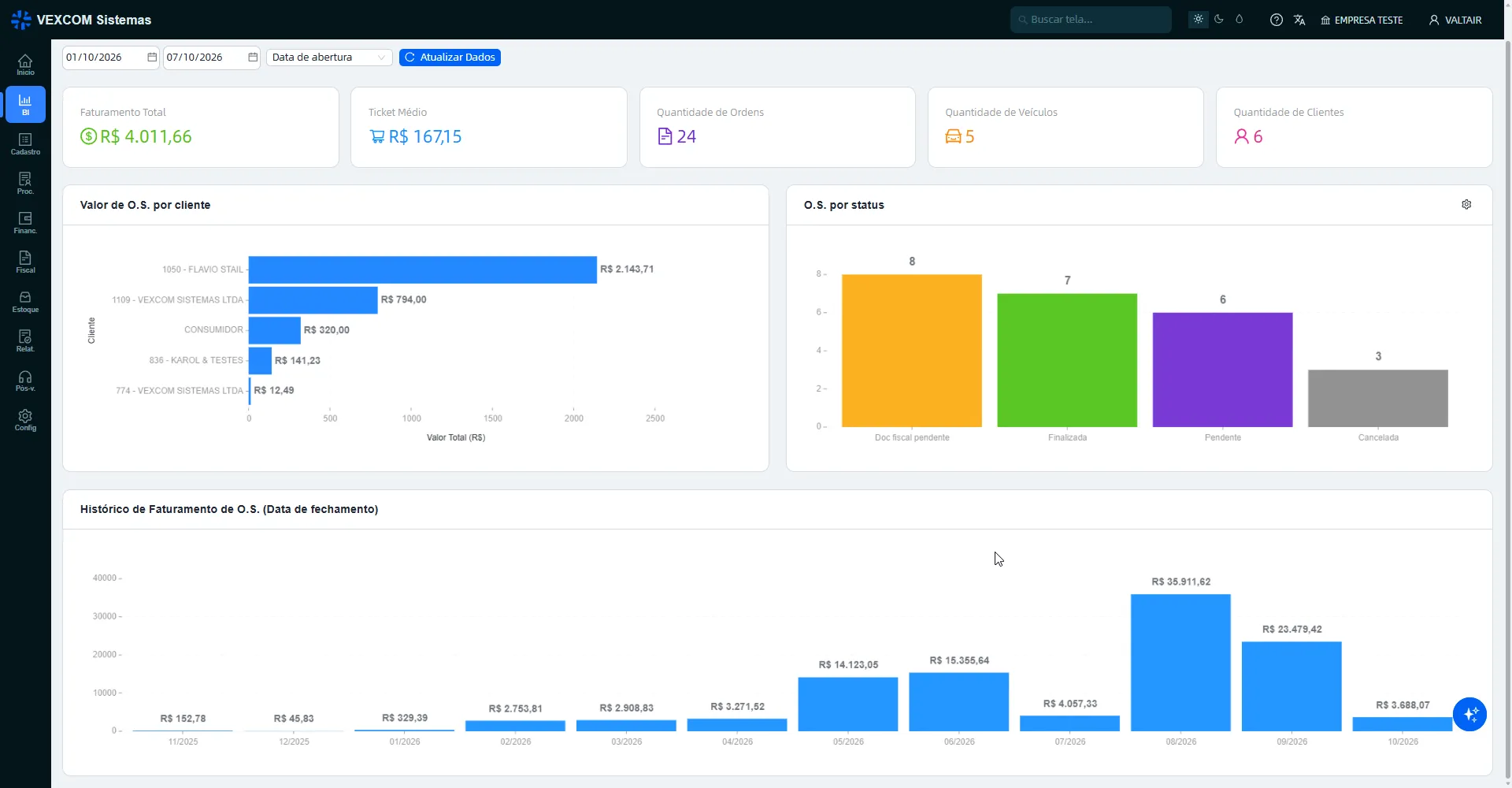This screenshot has height=788, width=1512.
Task: Open the start date calendar picker
Action: pos(152,58)
